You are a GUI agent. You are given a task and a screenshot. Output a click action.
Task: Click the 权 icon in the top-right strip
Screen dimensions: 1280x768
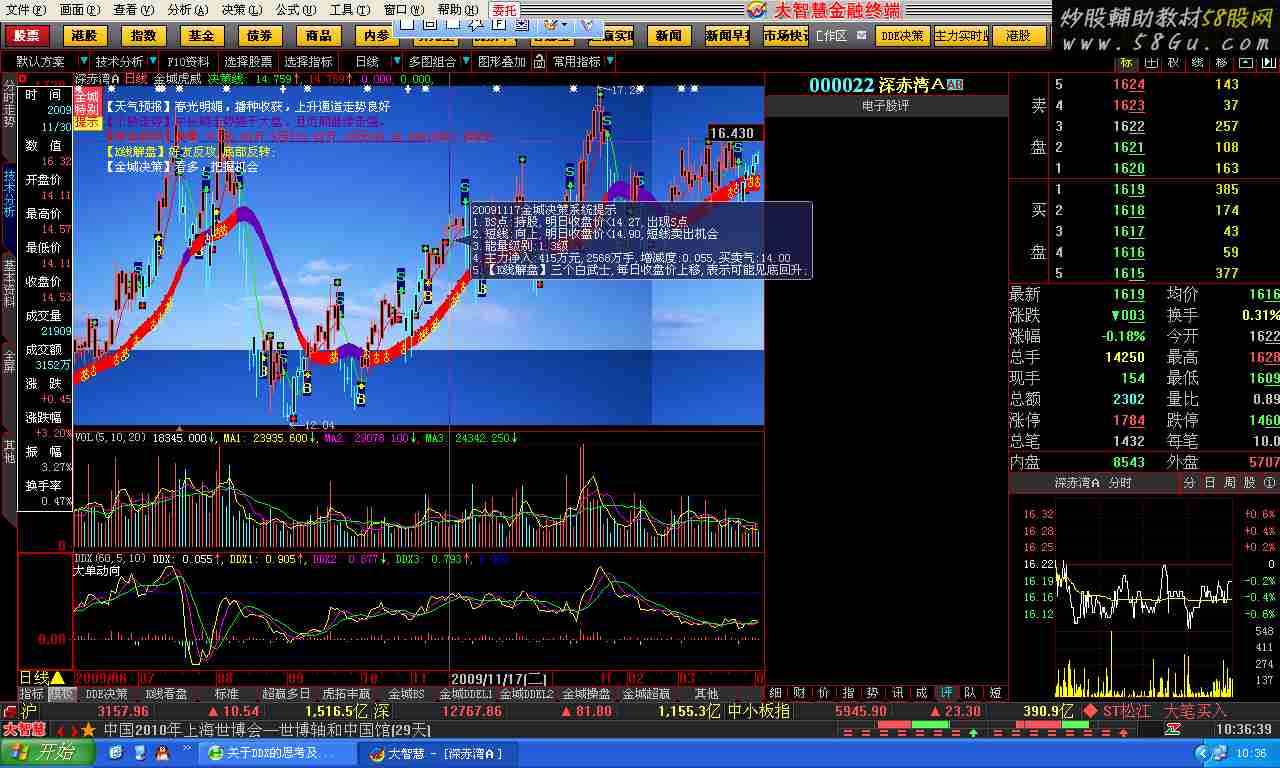1173,62
